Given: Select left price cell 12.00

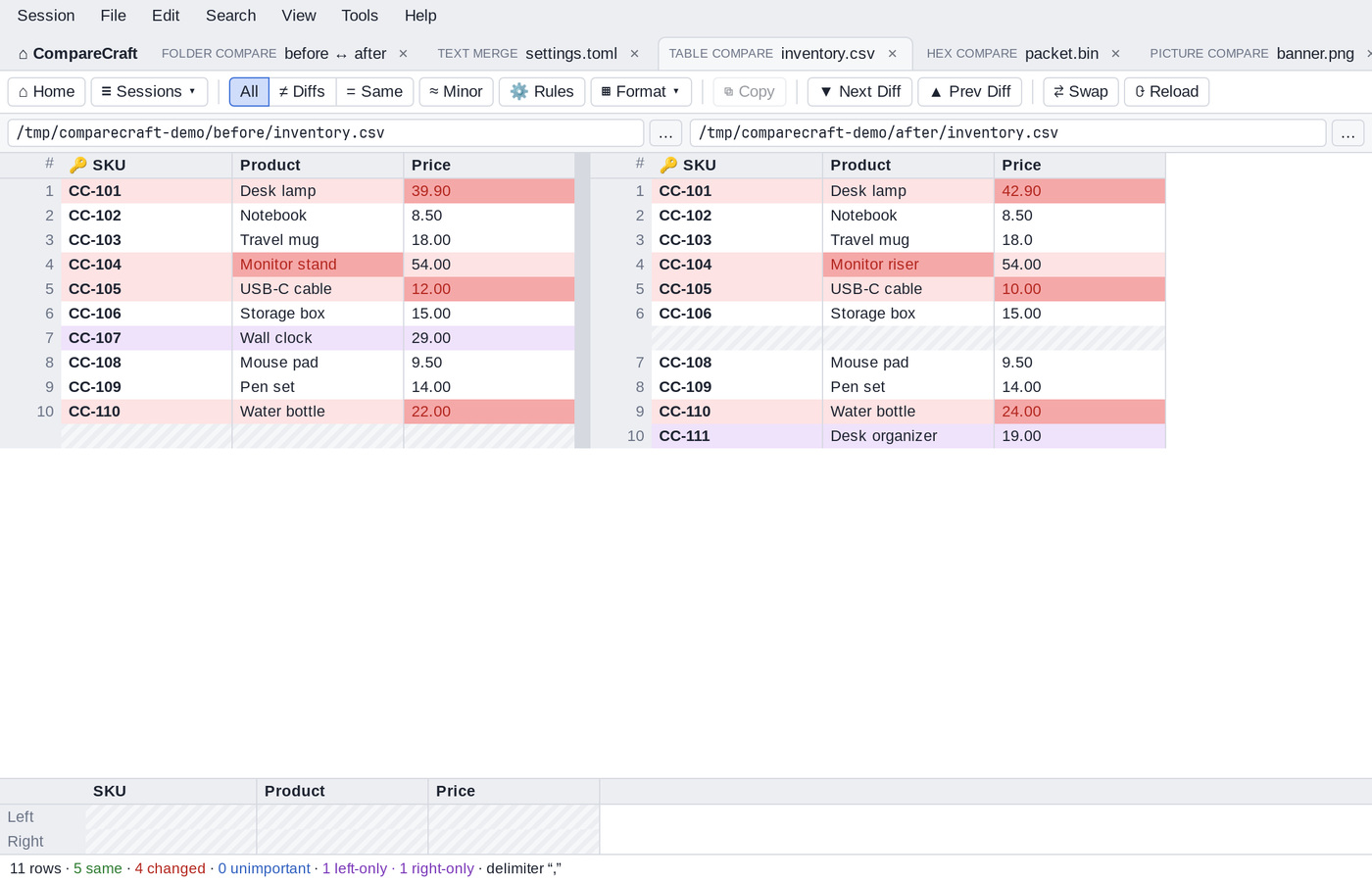Looking at the screenshot, I should (x=489, y=289).
